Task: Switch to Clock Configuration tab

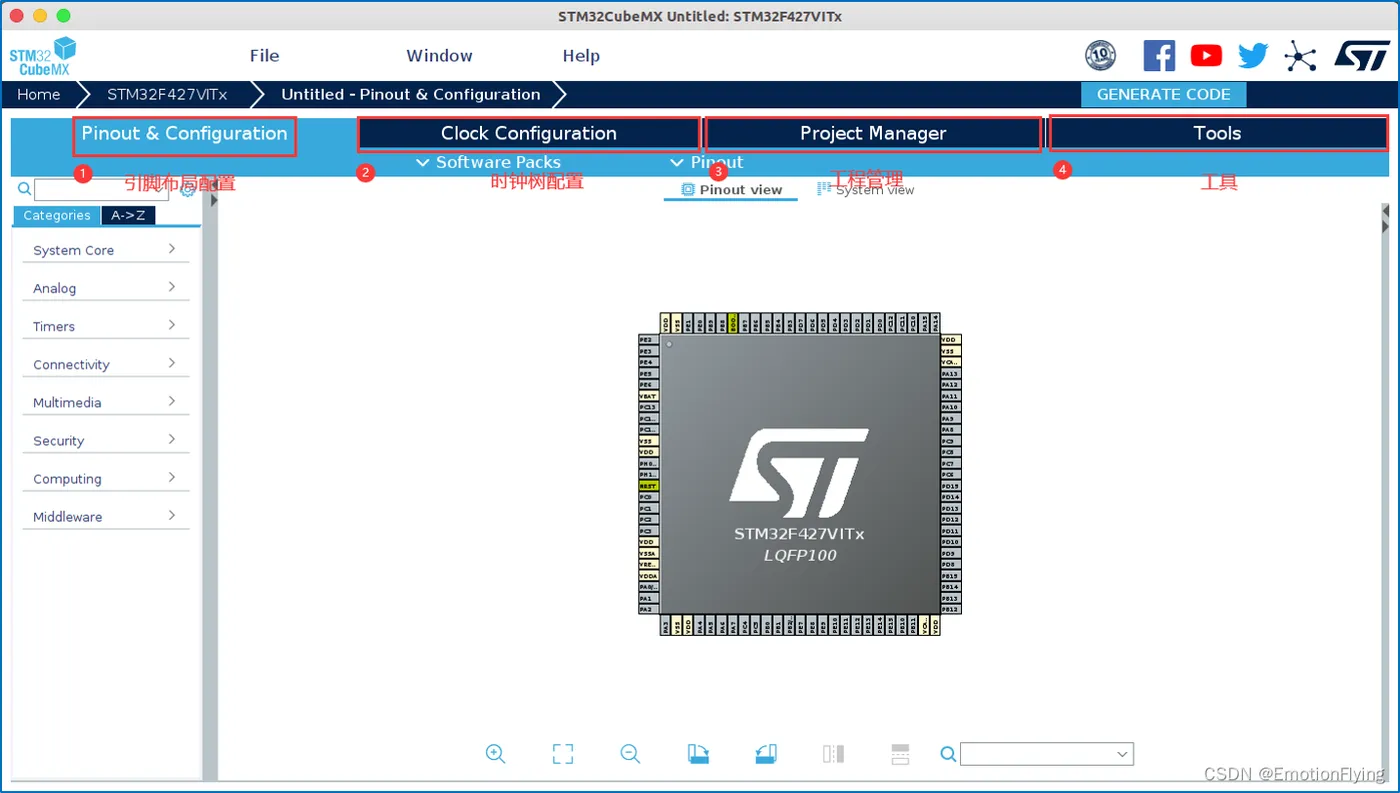Action: point(529,134)
